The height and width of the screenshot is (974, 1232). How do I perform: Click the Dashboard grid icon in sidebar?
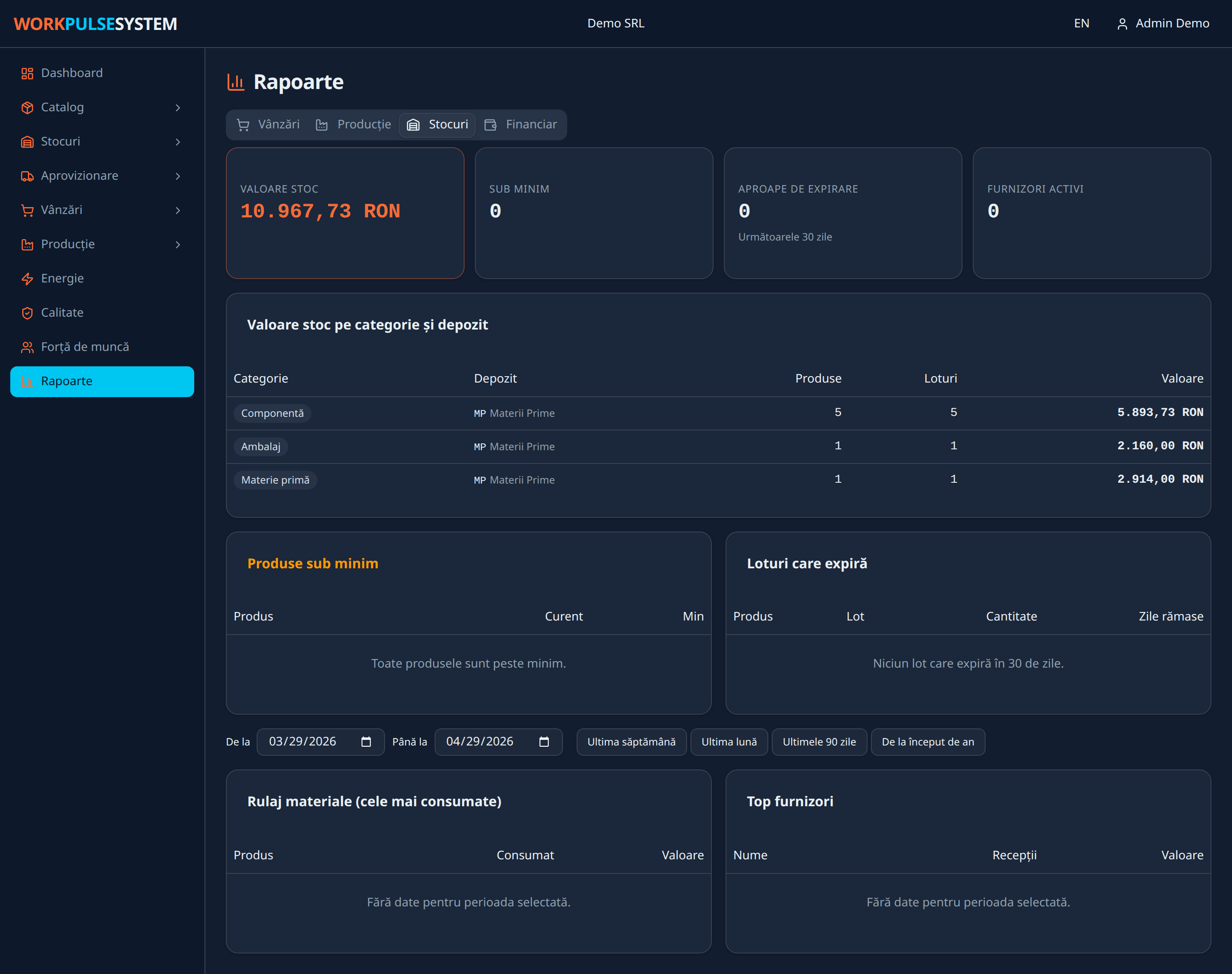tap(27, 74)
